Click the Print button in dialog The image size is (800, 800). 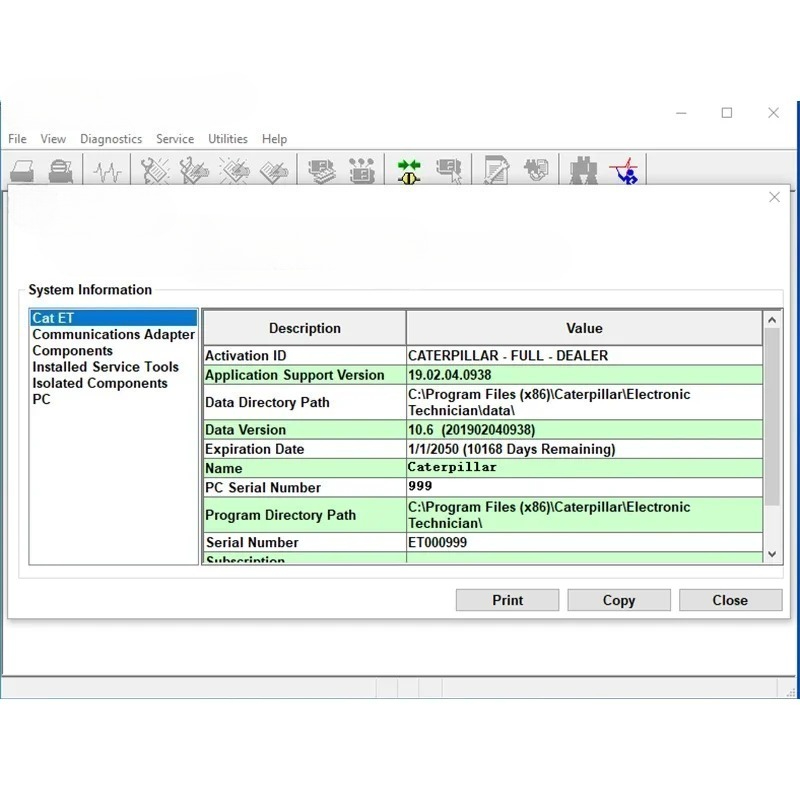507,600
